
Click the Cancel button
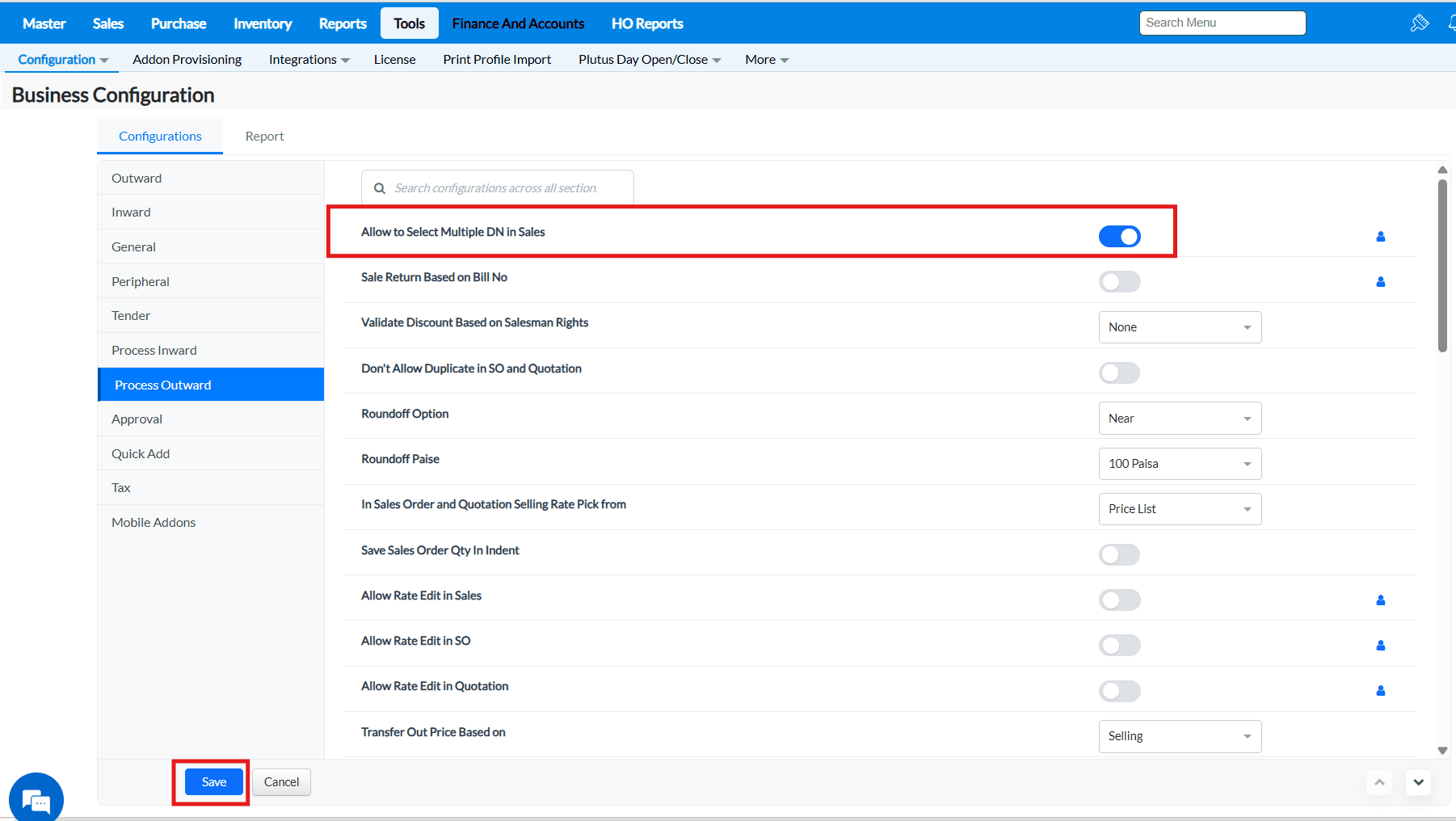281,782
